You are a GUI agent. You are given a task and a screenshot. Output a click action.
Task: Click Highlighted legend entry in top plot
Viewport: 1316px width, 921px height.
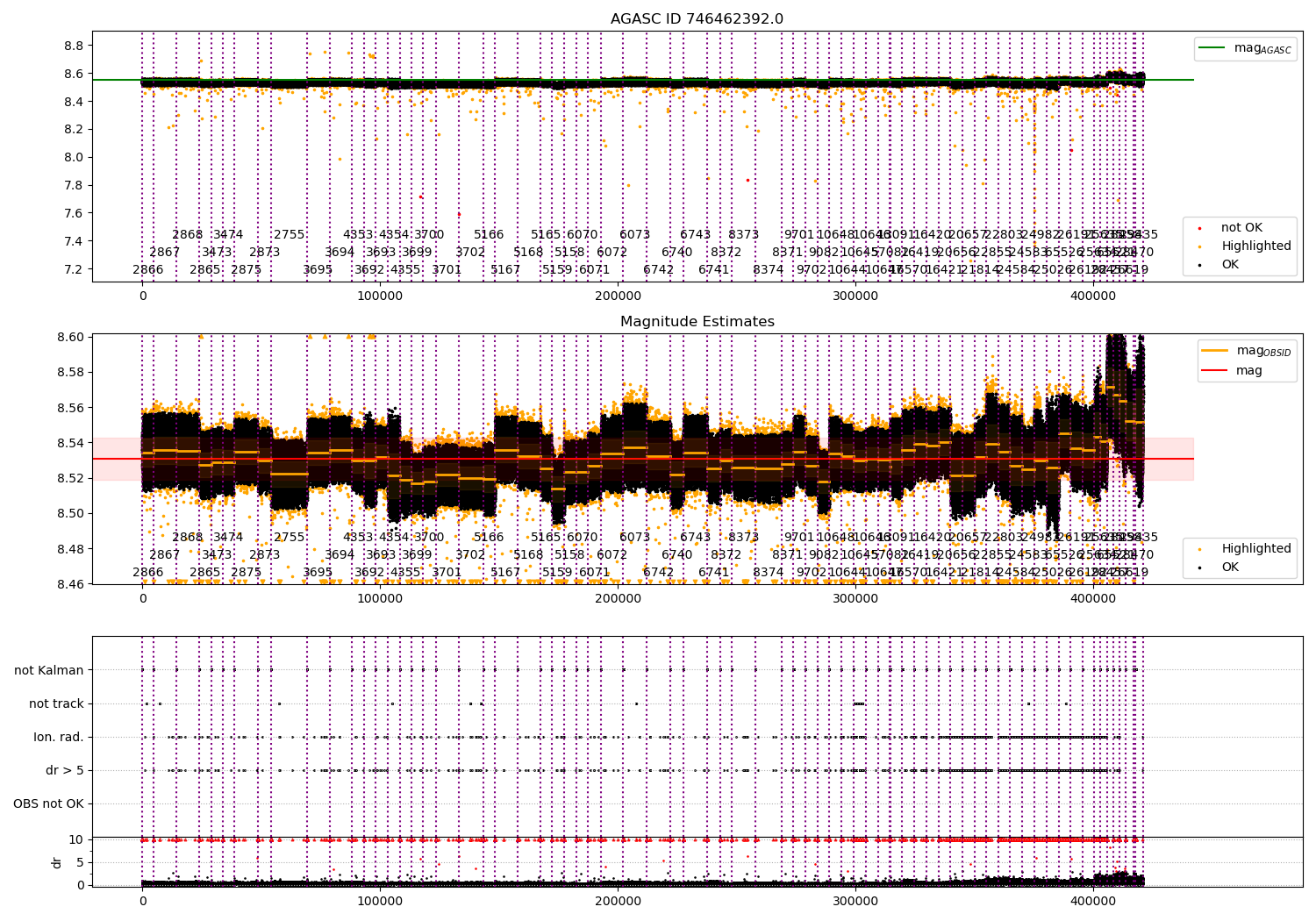point(1243,246)
